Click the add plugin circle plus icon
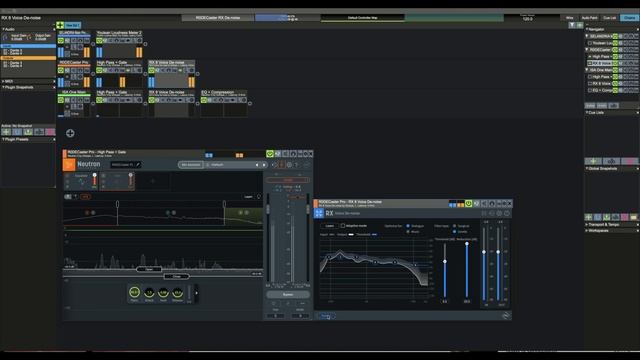This screenshot has width=640, height=360. pos(70,133)
